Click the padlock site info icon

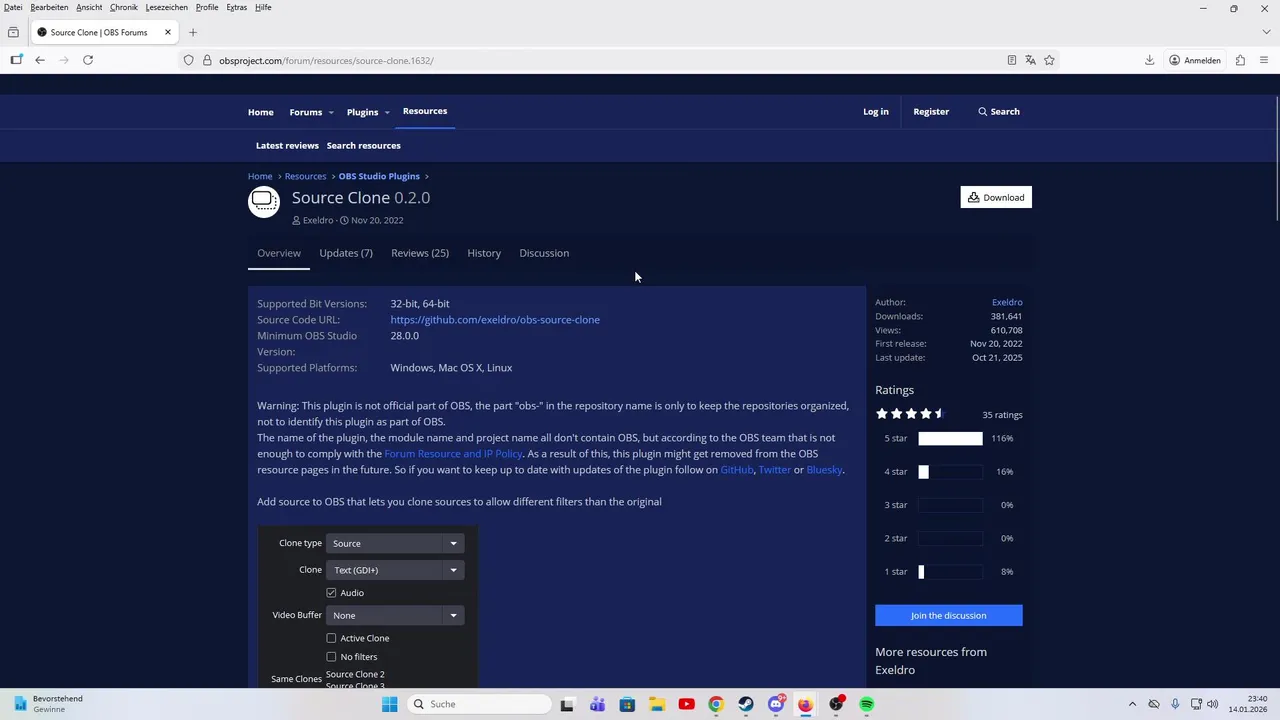207,60
